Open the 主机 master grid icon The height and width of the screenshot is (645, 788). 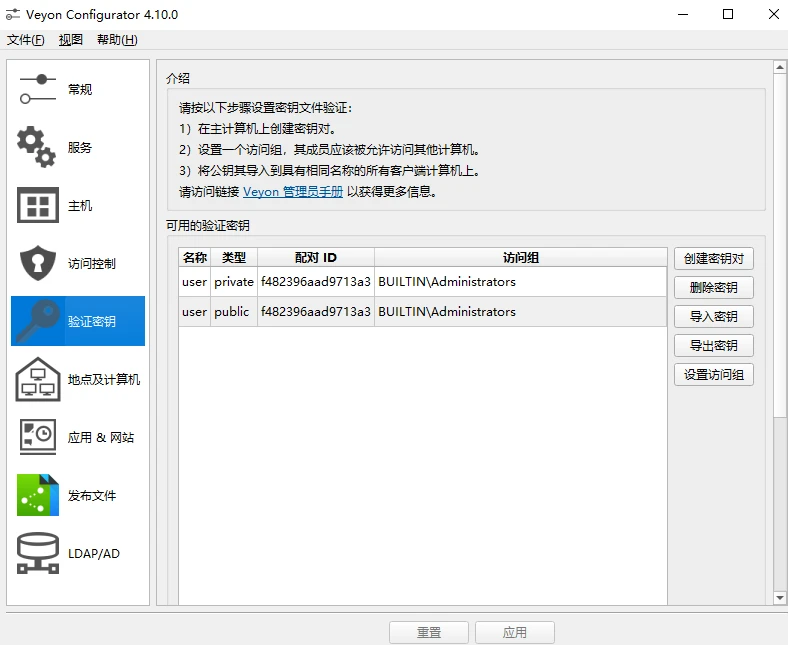(x=38, y=205)
